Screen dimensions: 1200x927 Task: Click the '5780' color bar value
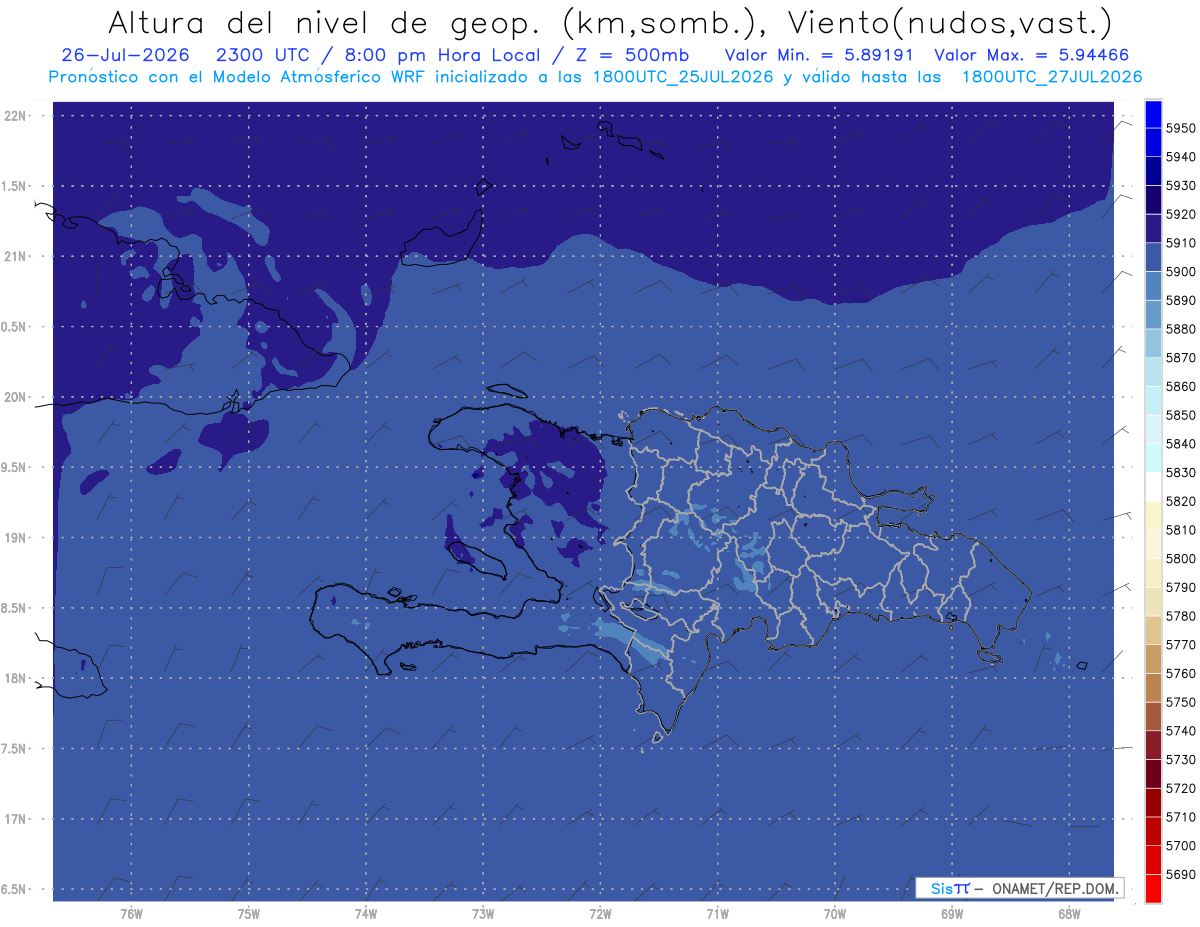(x=1180, y=616)
